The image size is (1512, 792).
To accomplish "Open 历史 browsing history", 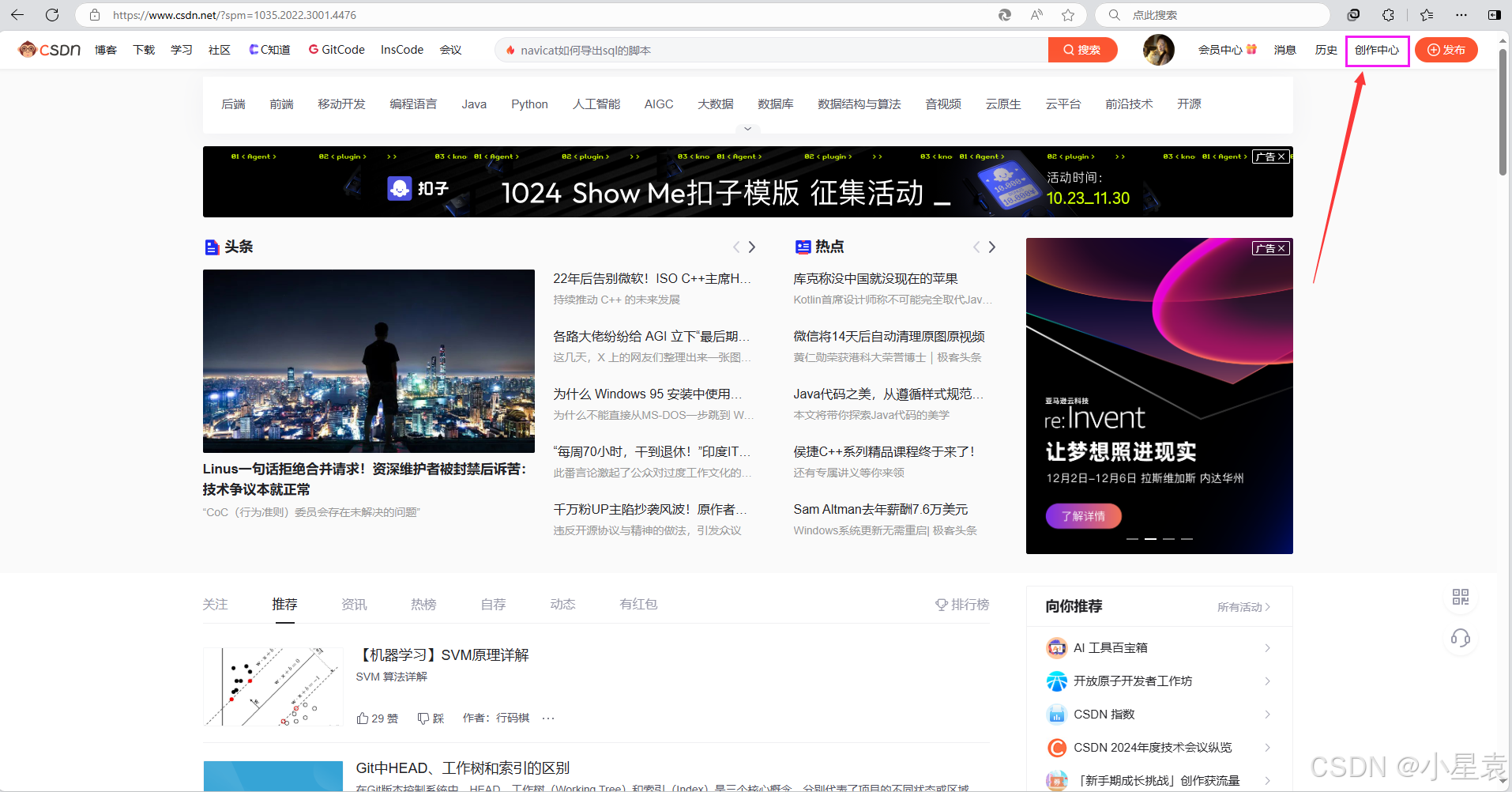I will (x=1326, y=50).
